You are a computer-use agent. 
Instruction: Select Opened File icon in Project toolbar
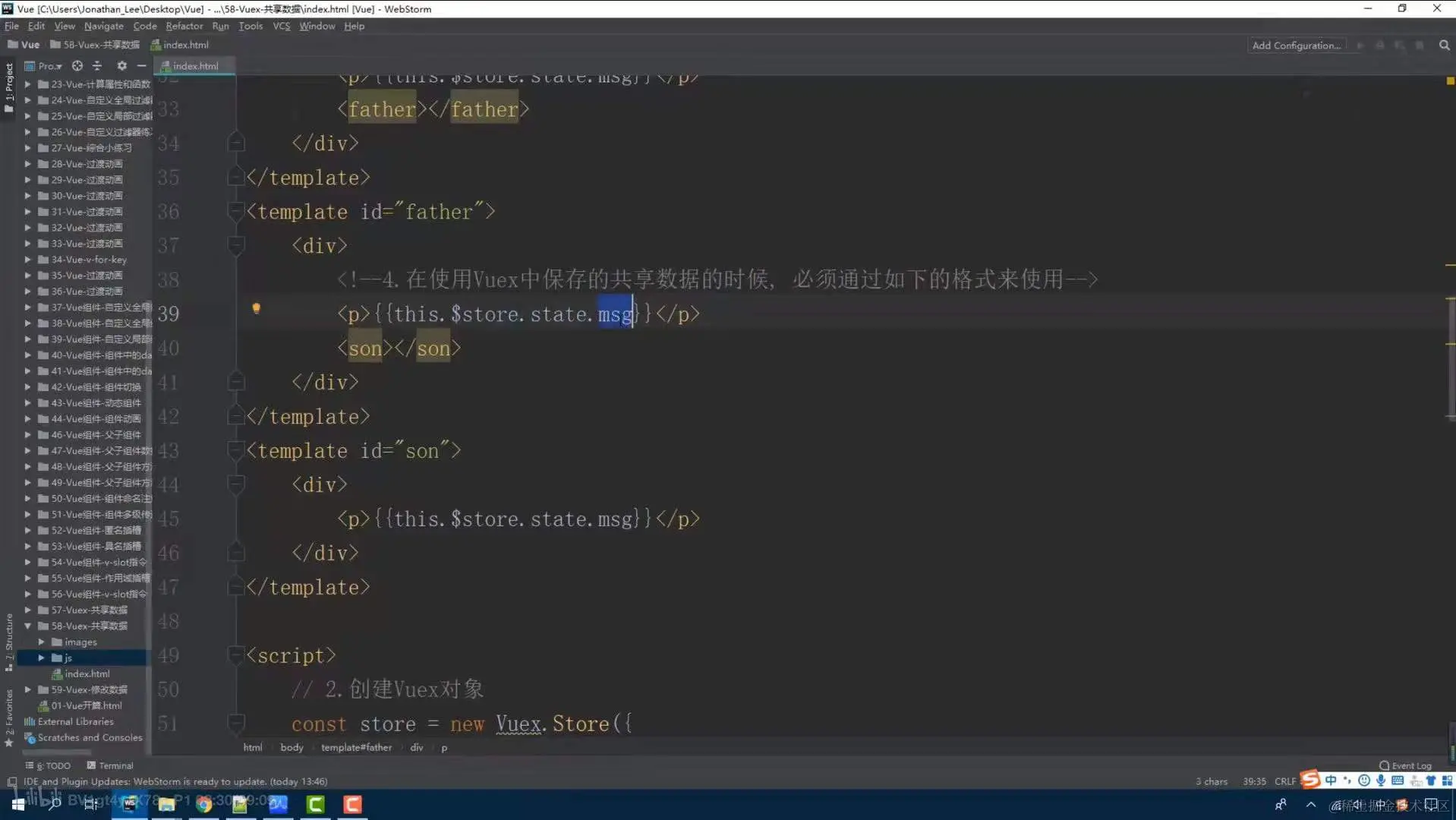click(77, 66)
